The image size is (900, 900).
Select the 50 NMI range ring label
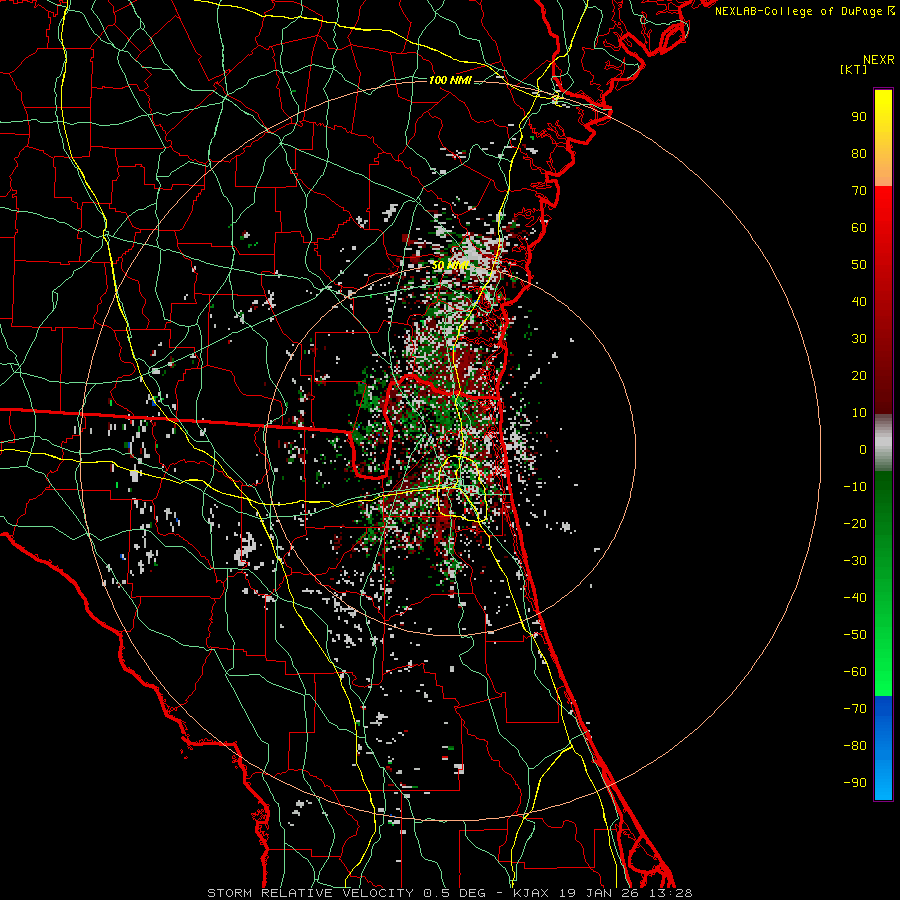click(x=450, y=266)
